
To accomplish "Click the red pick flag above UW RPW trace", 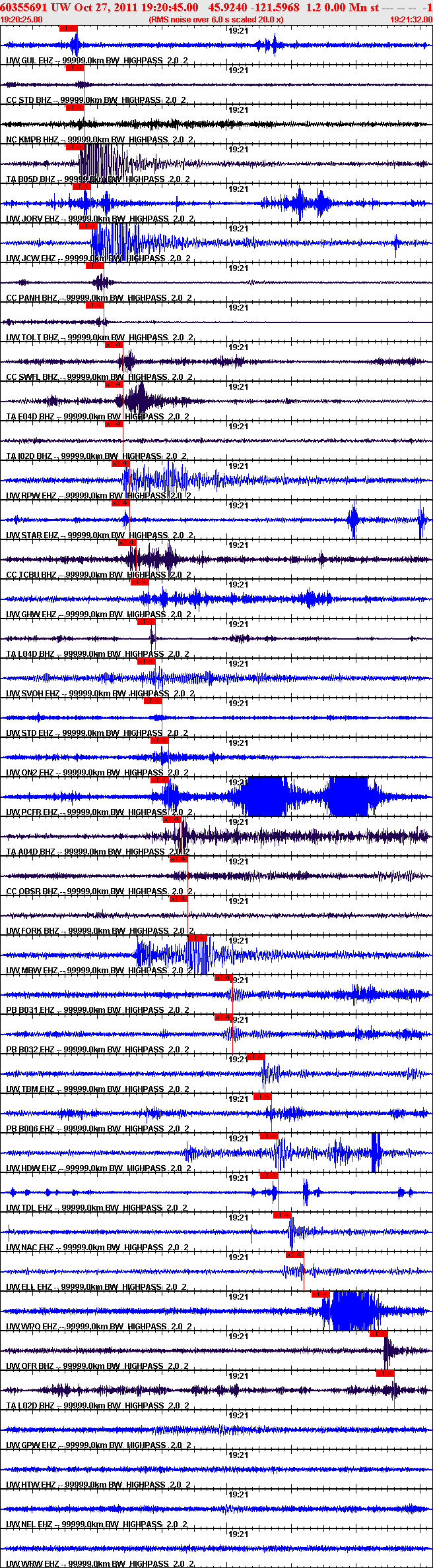I will [x=121, y=464].
